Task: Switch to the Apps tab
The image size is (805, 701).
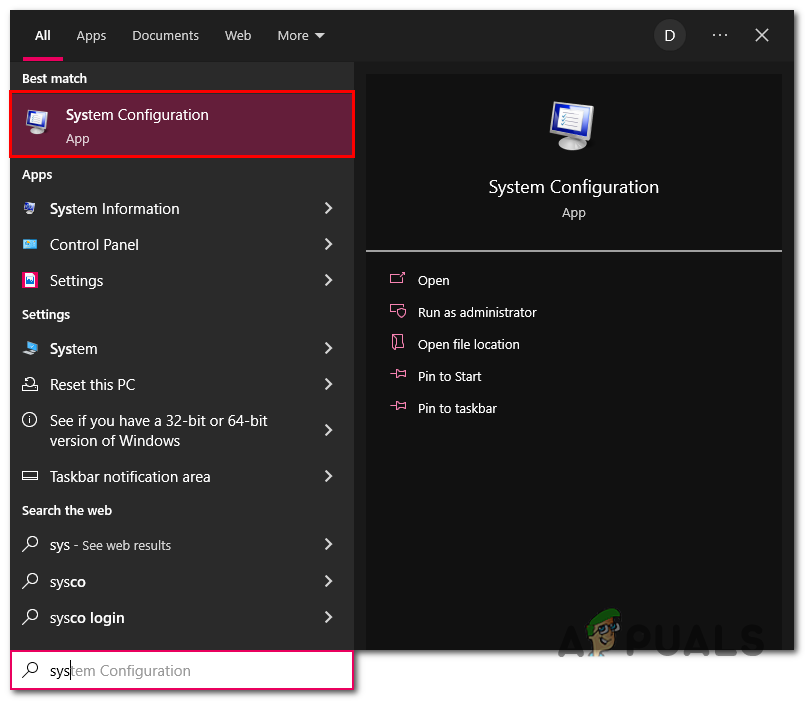Action: point(91,36)
